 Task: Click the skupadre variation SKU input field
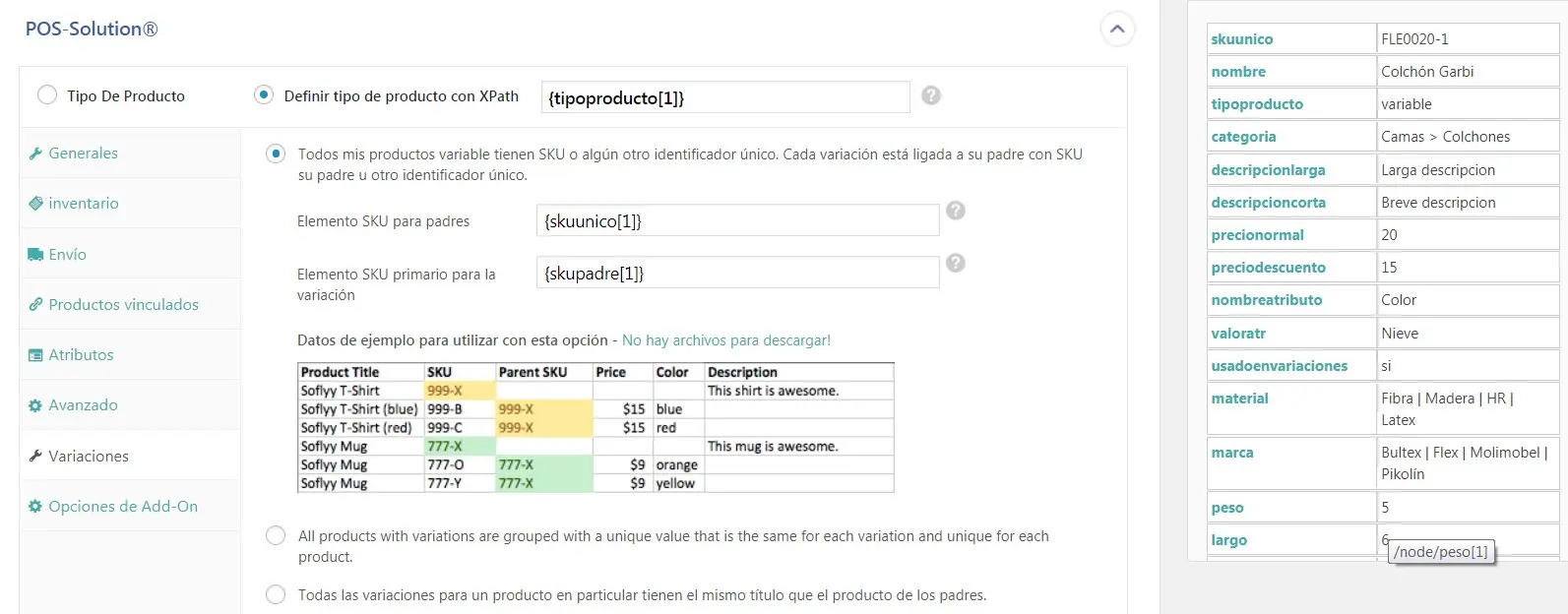point(737,274)
